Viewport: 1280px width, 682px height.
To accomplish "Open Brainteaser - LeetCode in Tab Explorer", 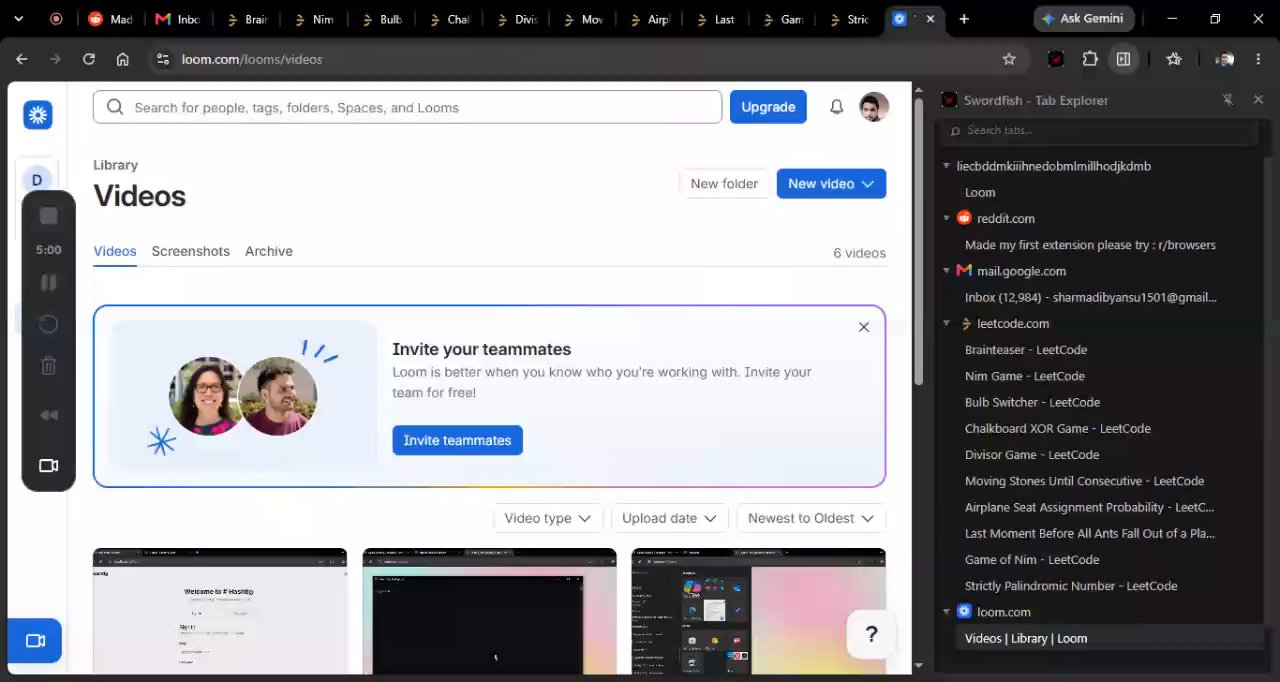I will 1026,350.
